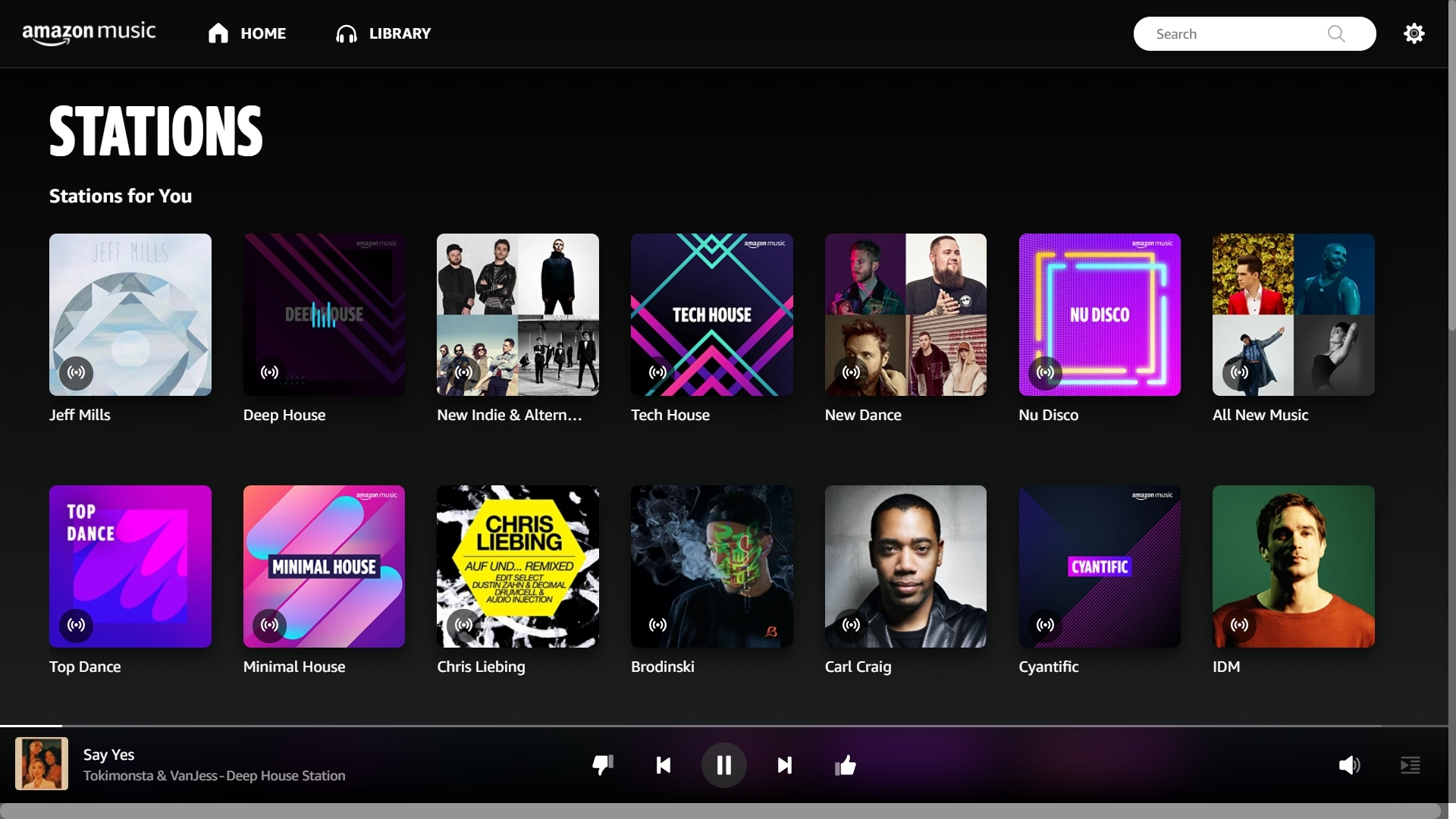
Task: Toggle the station icon on Brodinski
Action: [x=657, y=624]
